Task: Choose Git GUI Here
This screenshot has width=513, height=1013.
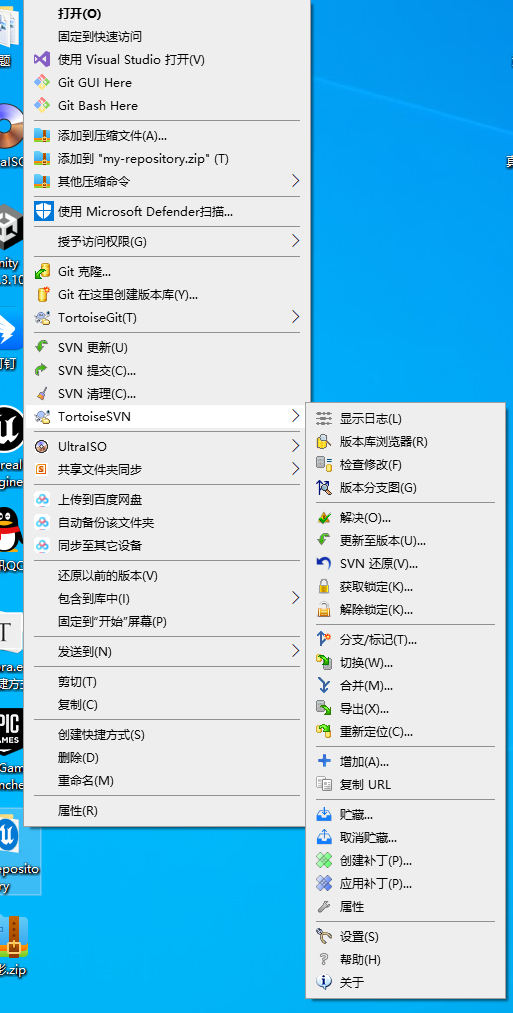Action: coord(167,83)
